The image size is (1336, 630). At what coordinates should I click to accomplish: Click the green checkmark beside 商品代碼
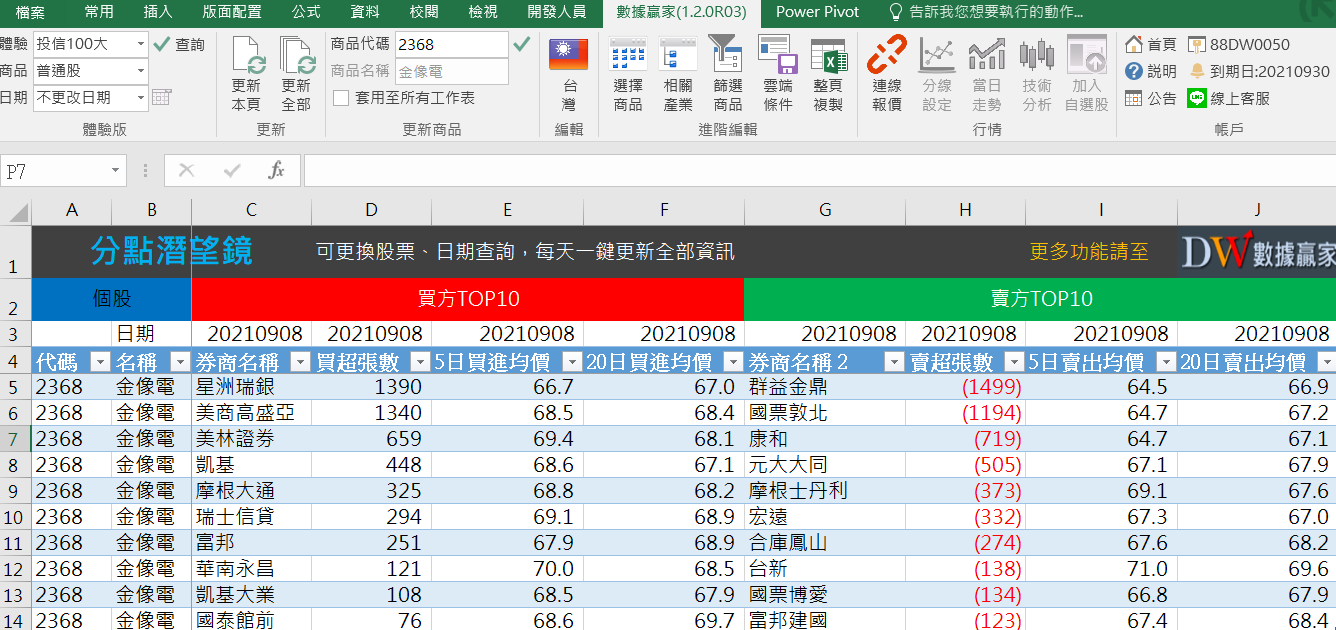click(521, 44)
